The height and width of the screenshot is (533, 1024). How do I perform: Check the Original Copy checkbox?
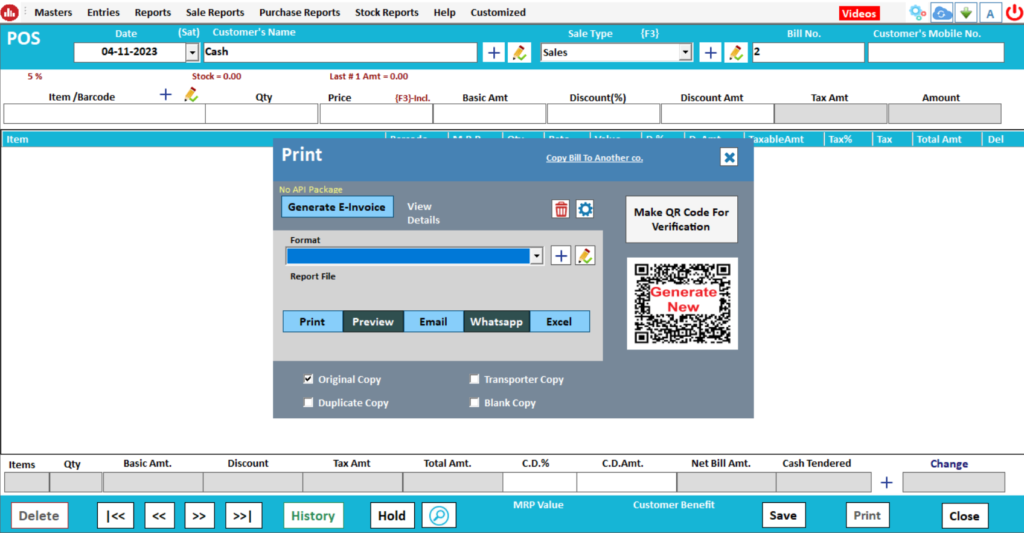coord(308,379)
